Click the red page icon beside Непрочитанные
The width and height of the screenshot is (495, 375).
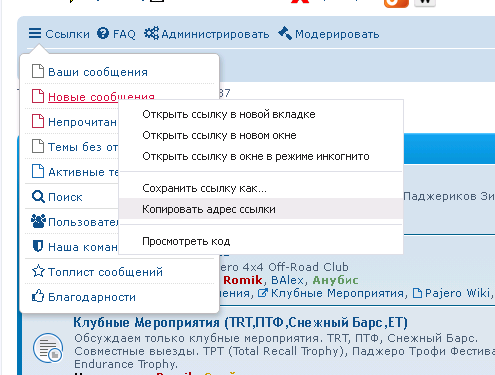pyautogui.click(x=38, y=121)
